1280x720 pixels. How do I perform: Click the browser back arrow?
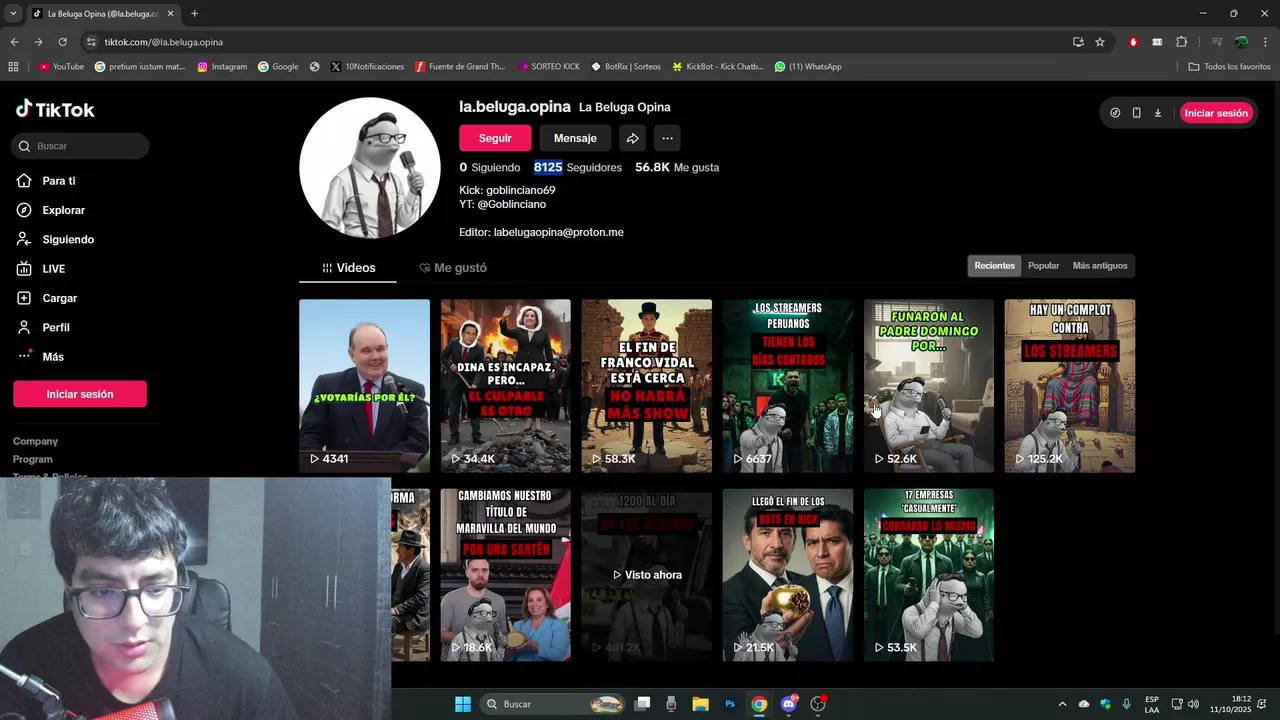[x=14, y=42]
